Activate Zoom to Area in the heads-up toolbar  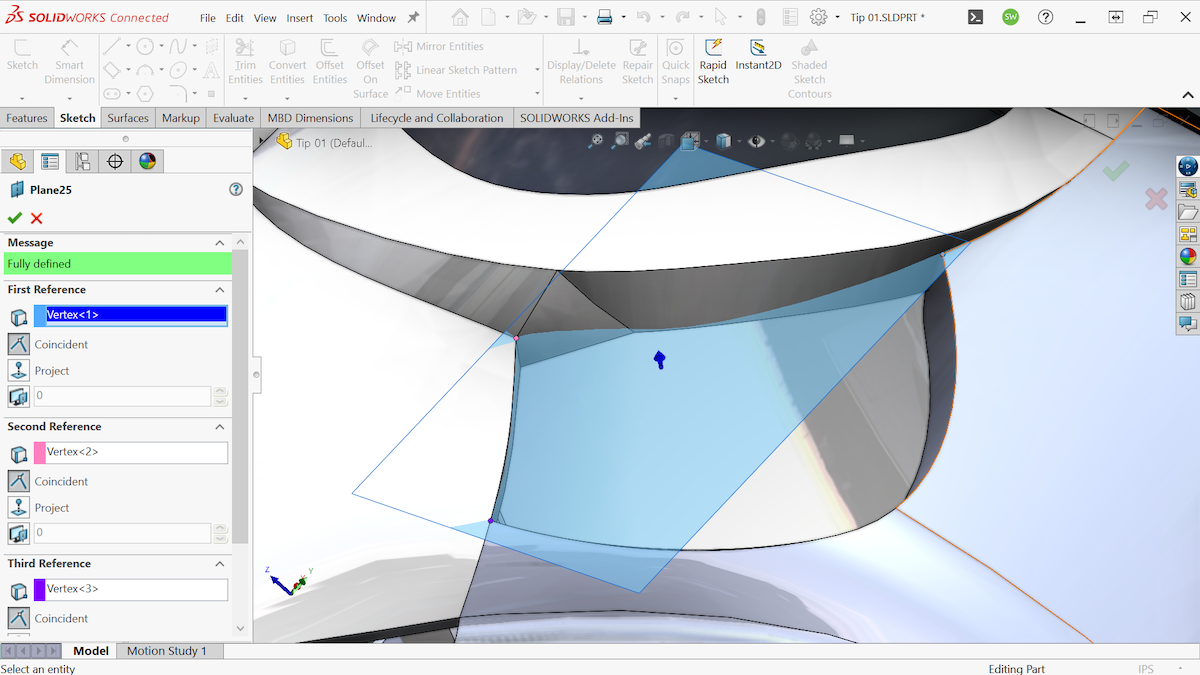pos(620,141)
